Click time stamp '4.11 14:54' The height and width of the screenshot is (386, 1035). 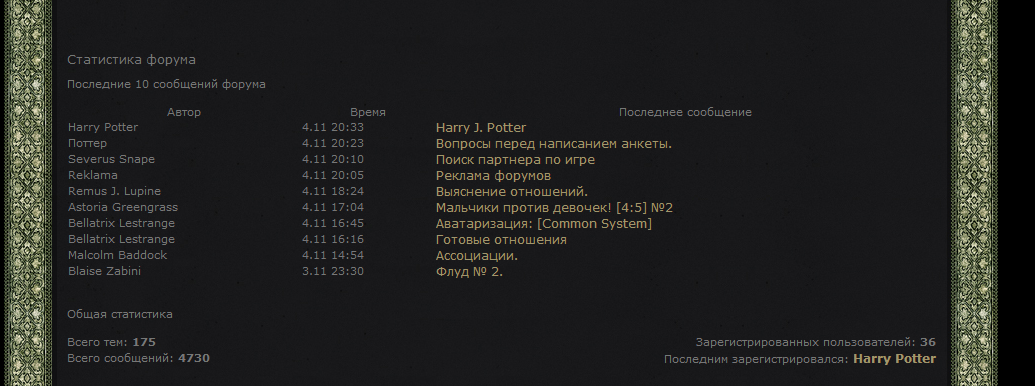(x=333, y=255)
